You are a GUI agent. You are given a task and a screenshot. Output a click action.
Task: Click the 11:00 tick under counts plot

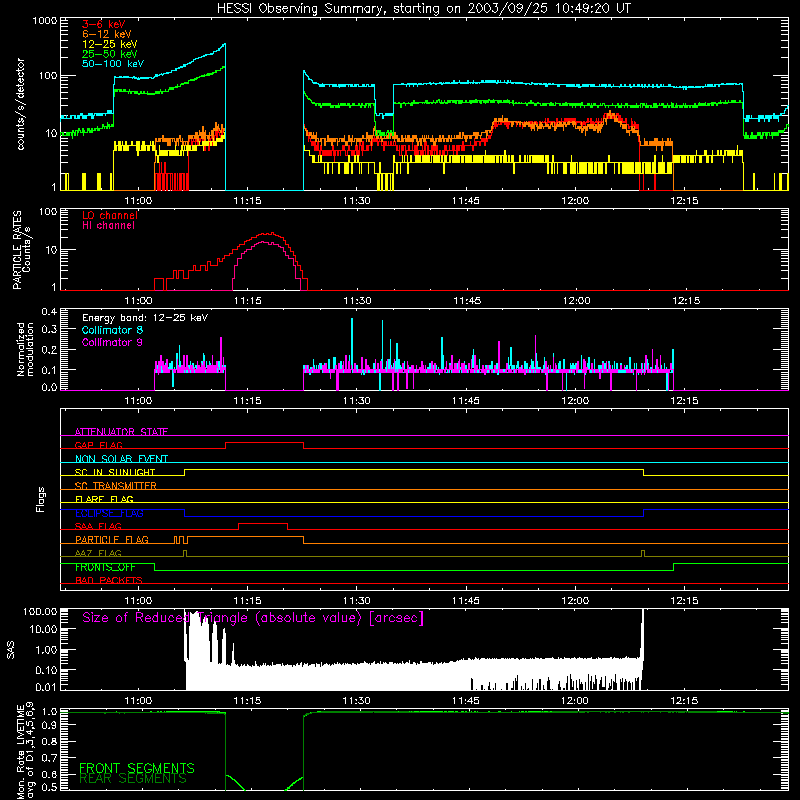pos(138,201)
